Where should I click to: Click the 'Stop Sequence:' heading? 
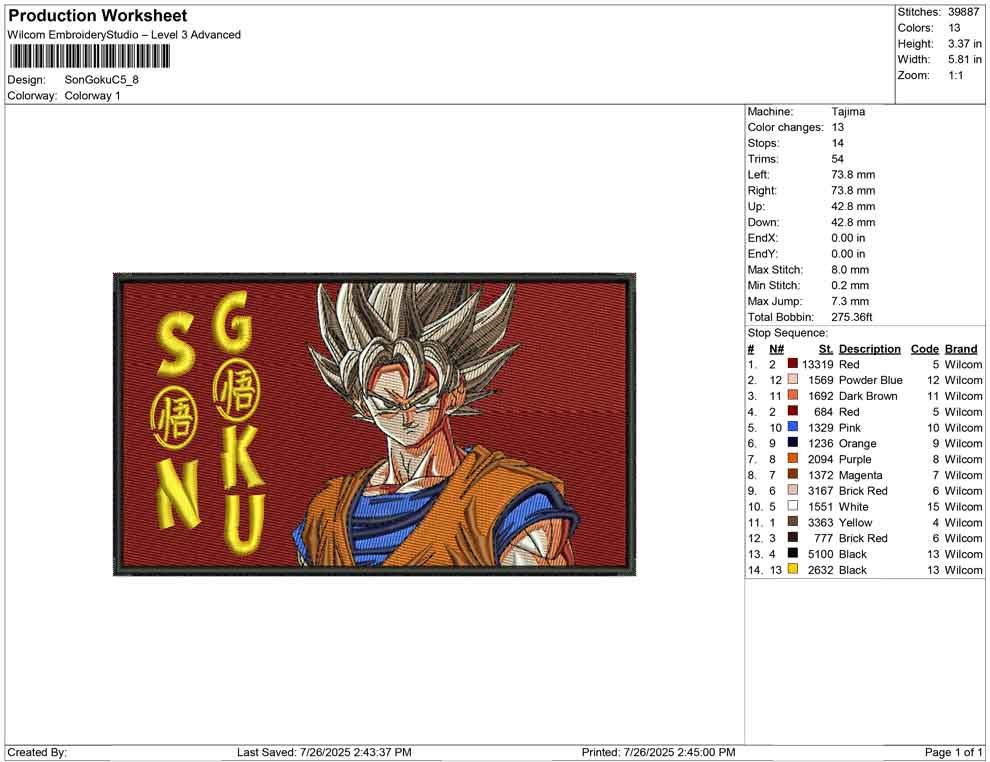787,333
